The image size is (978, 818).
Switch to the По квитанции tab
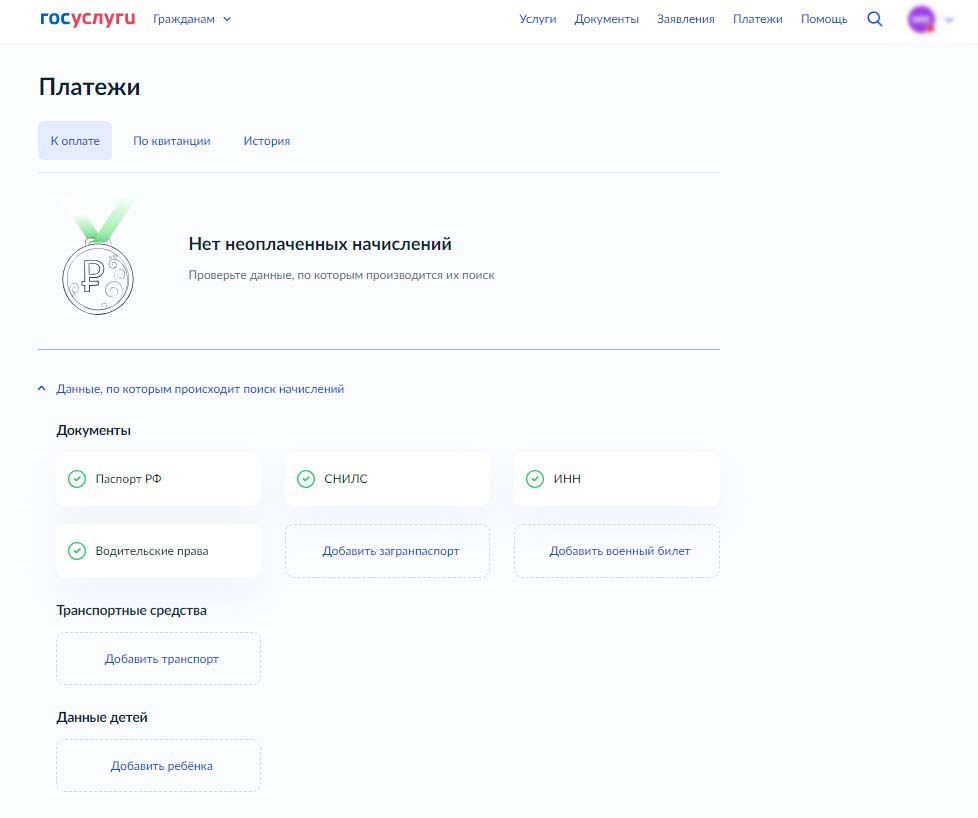click(172, 141)
